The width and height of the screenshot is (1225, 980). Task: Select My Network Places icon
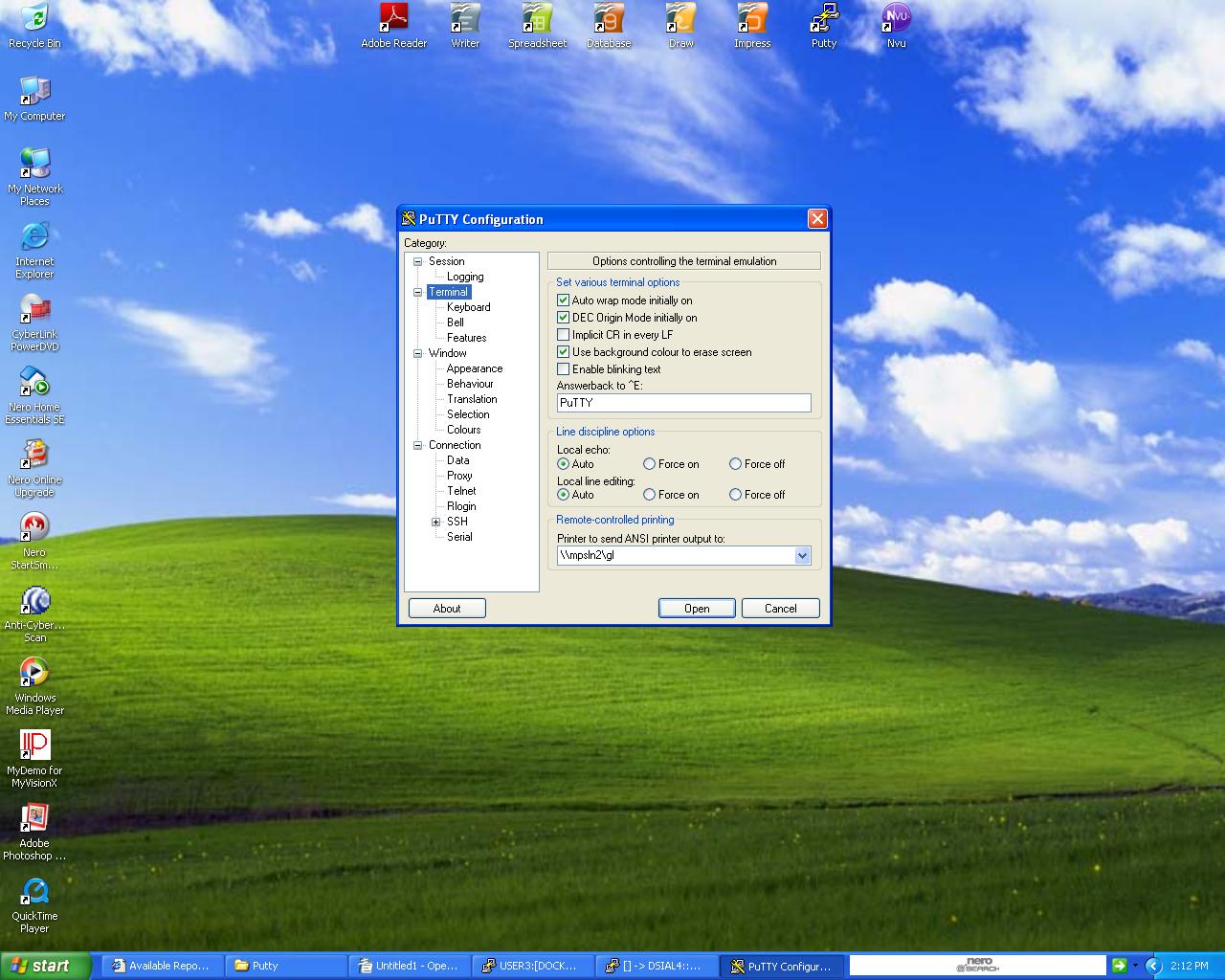pos(34,177)
